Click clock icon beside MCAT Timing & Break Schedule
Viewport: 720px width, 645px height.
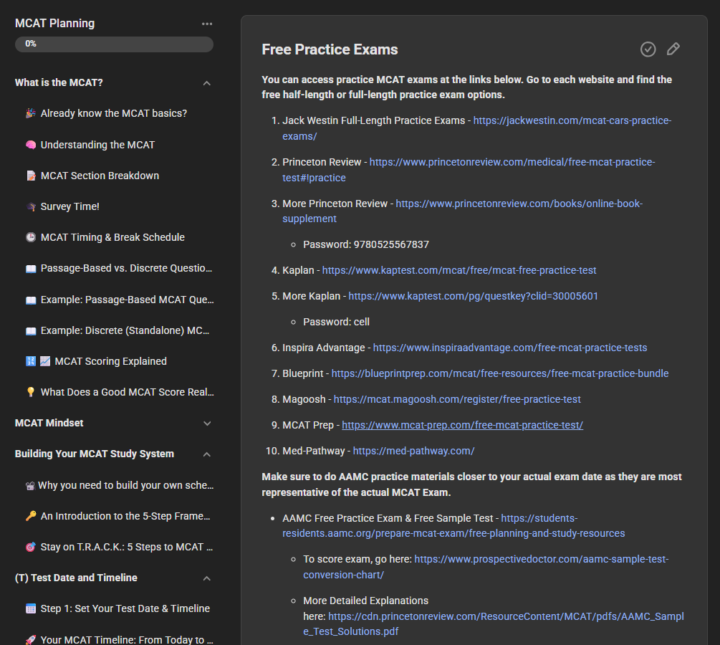[31, 238]
